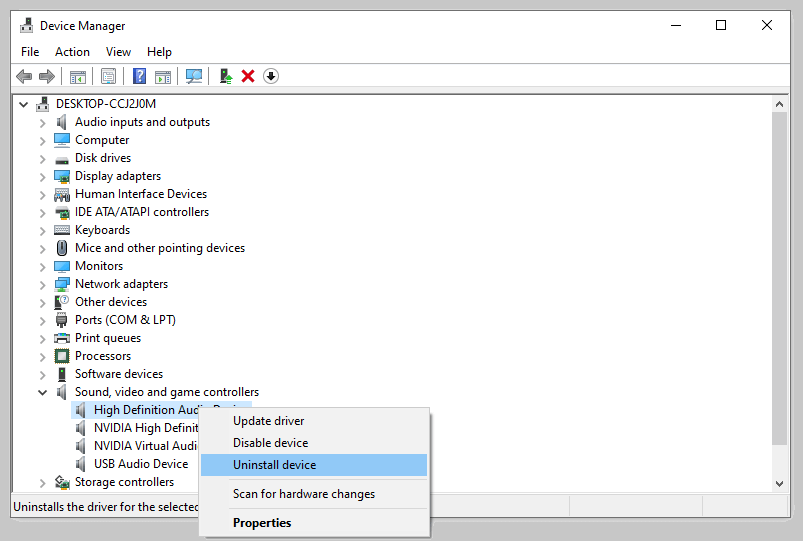Select Uninstall device in context menu

click(x=314, y=465)
